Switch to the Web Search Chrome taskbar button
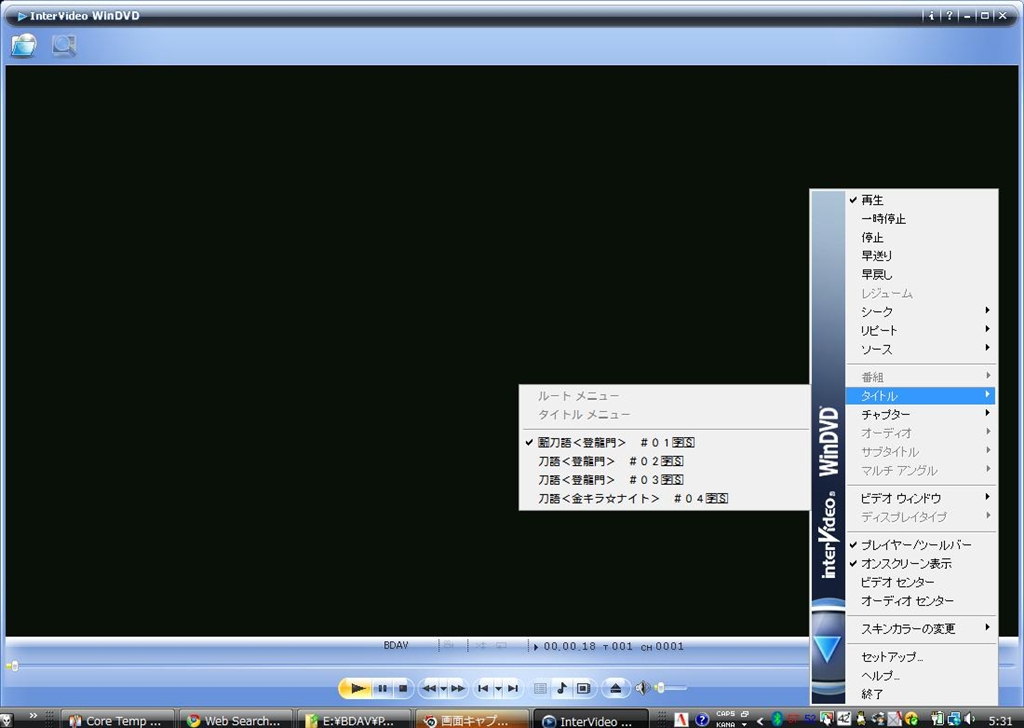Screen dimensions: 1024x728 click(236, 720)
